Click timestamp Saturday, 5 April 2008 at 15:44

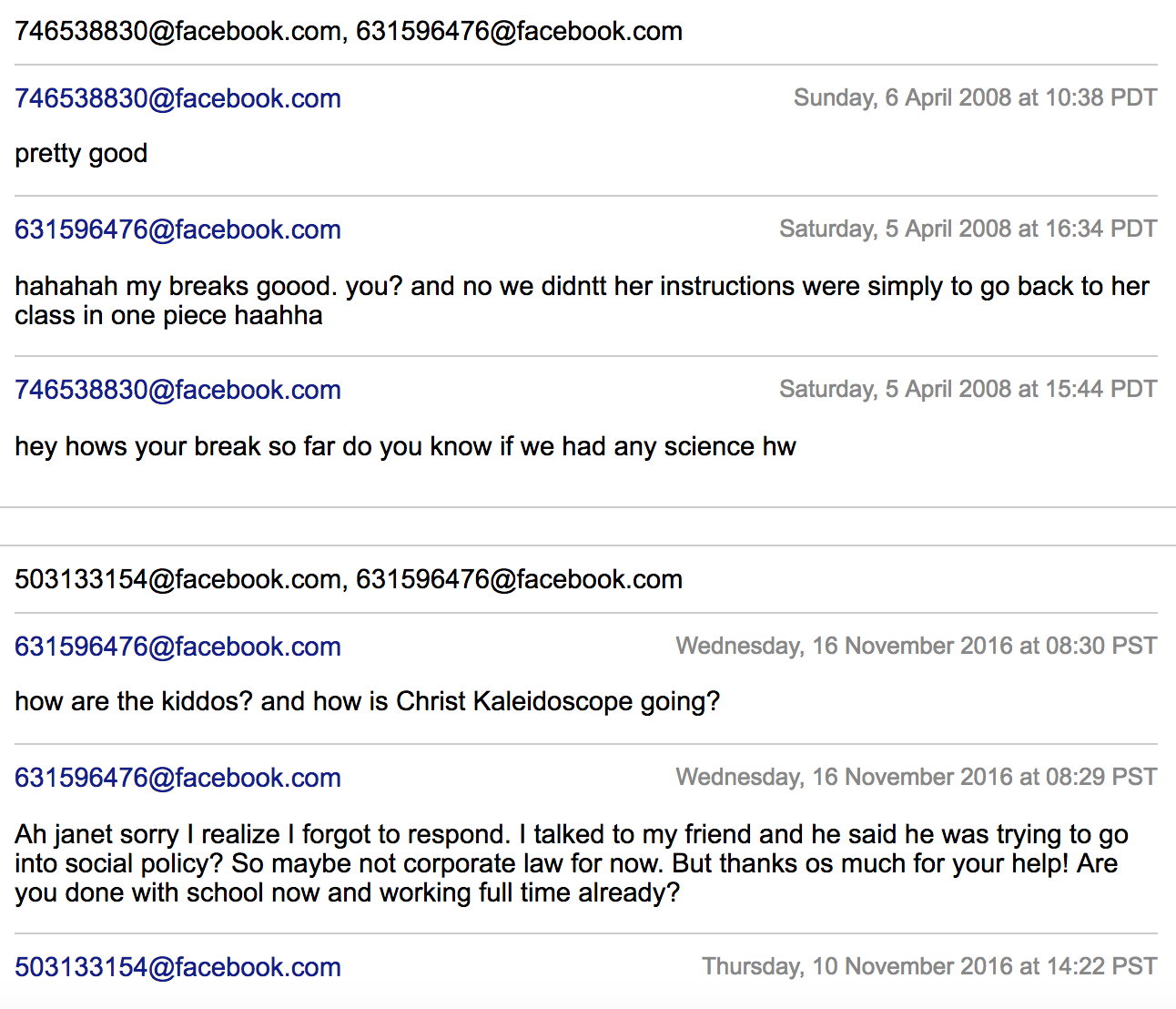[x=968, y=389]
